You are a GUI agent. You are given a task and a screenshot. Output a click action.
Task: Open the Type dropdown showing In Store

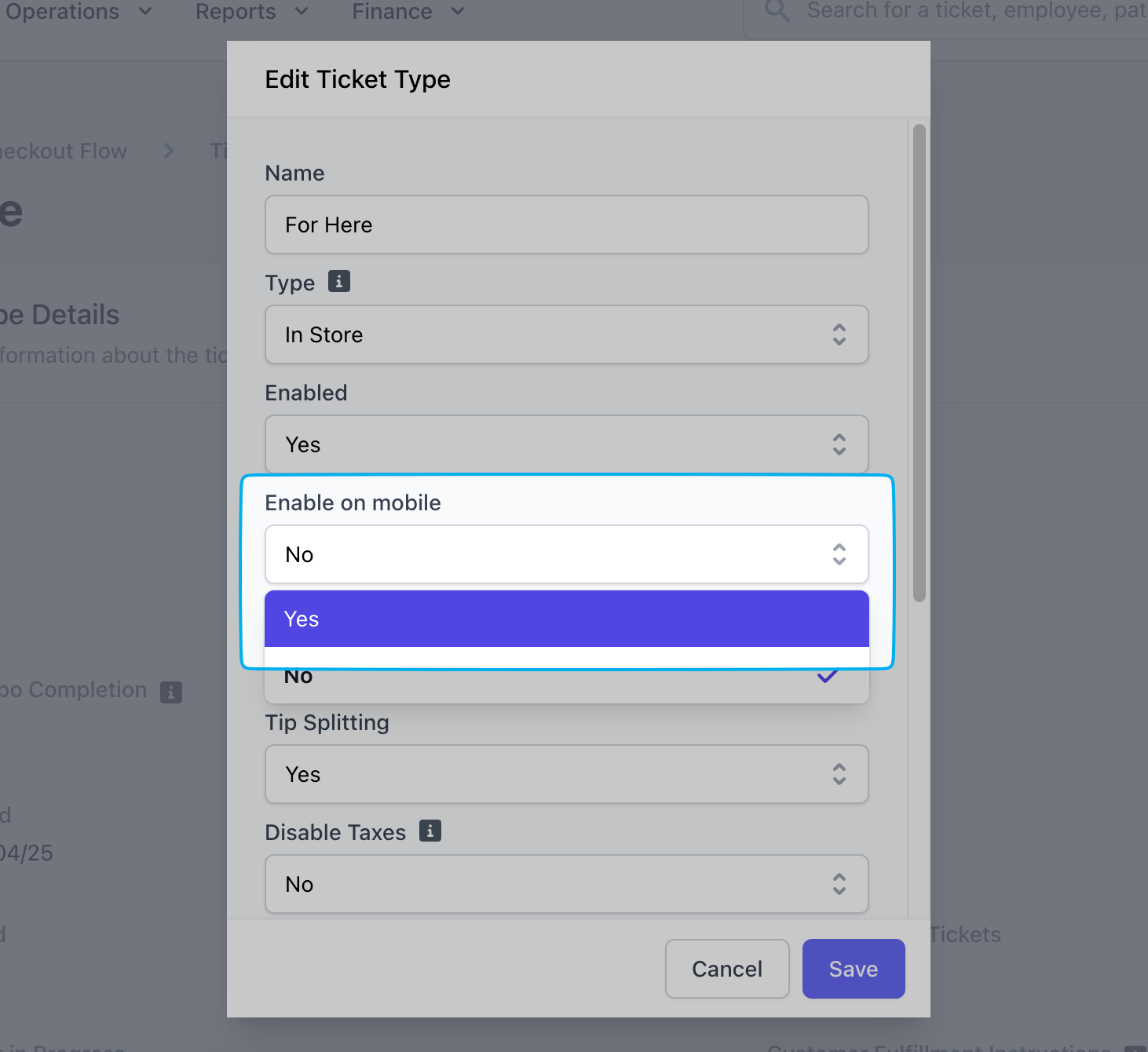[x=566, y=334]
